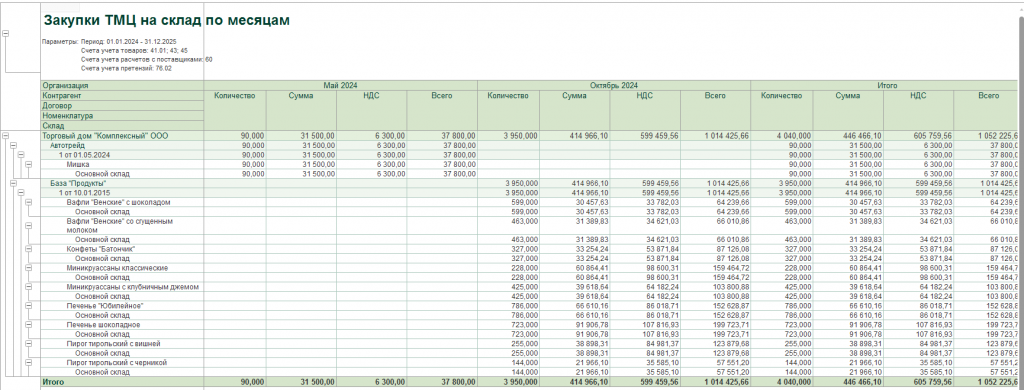Select the Октябрь 2024 column header
Viewport: 1024px width, 390px height.
pyautogui.click(x=614, y=85)
